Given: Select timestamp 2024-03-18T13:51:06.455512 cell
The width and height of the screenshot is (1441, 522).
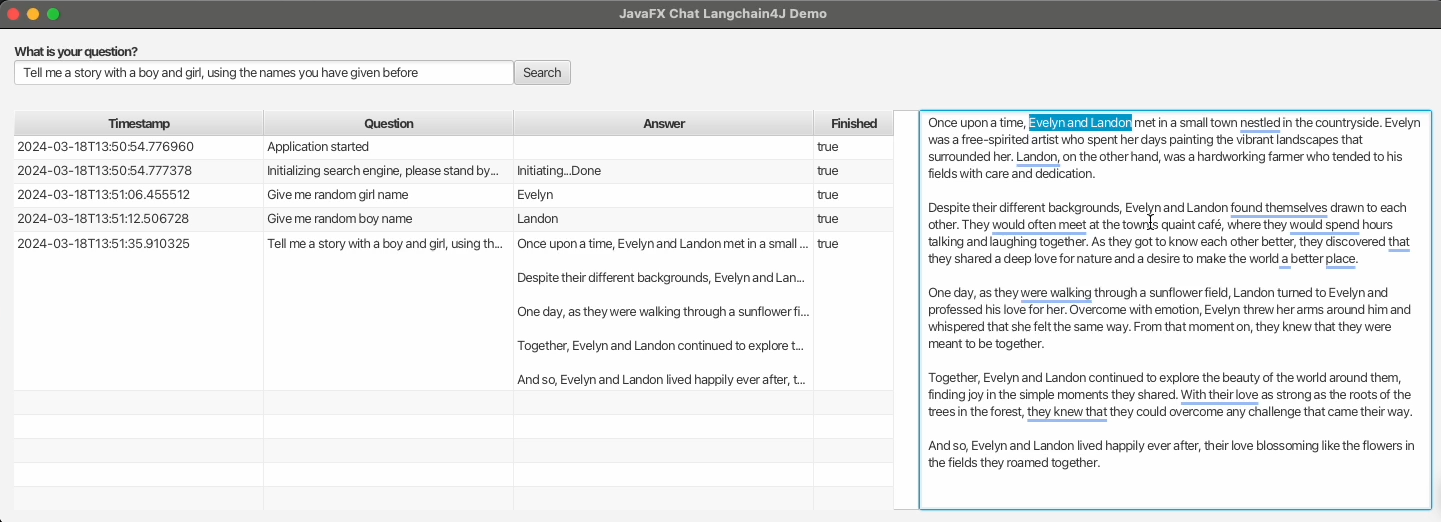Looking at the screenshot, I should click(139, 195).
